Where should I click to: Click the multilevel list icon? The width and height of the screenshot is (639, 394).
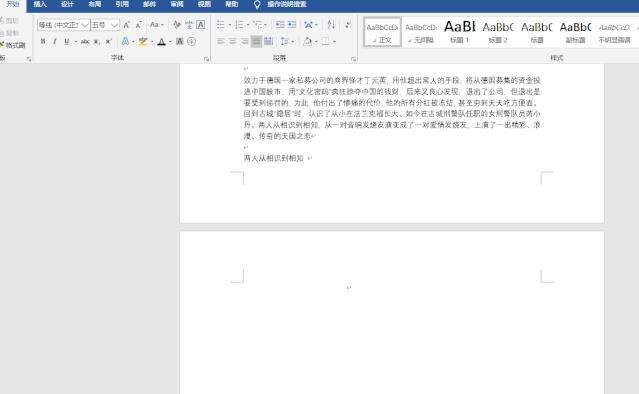coord(258,25)
